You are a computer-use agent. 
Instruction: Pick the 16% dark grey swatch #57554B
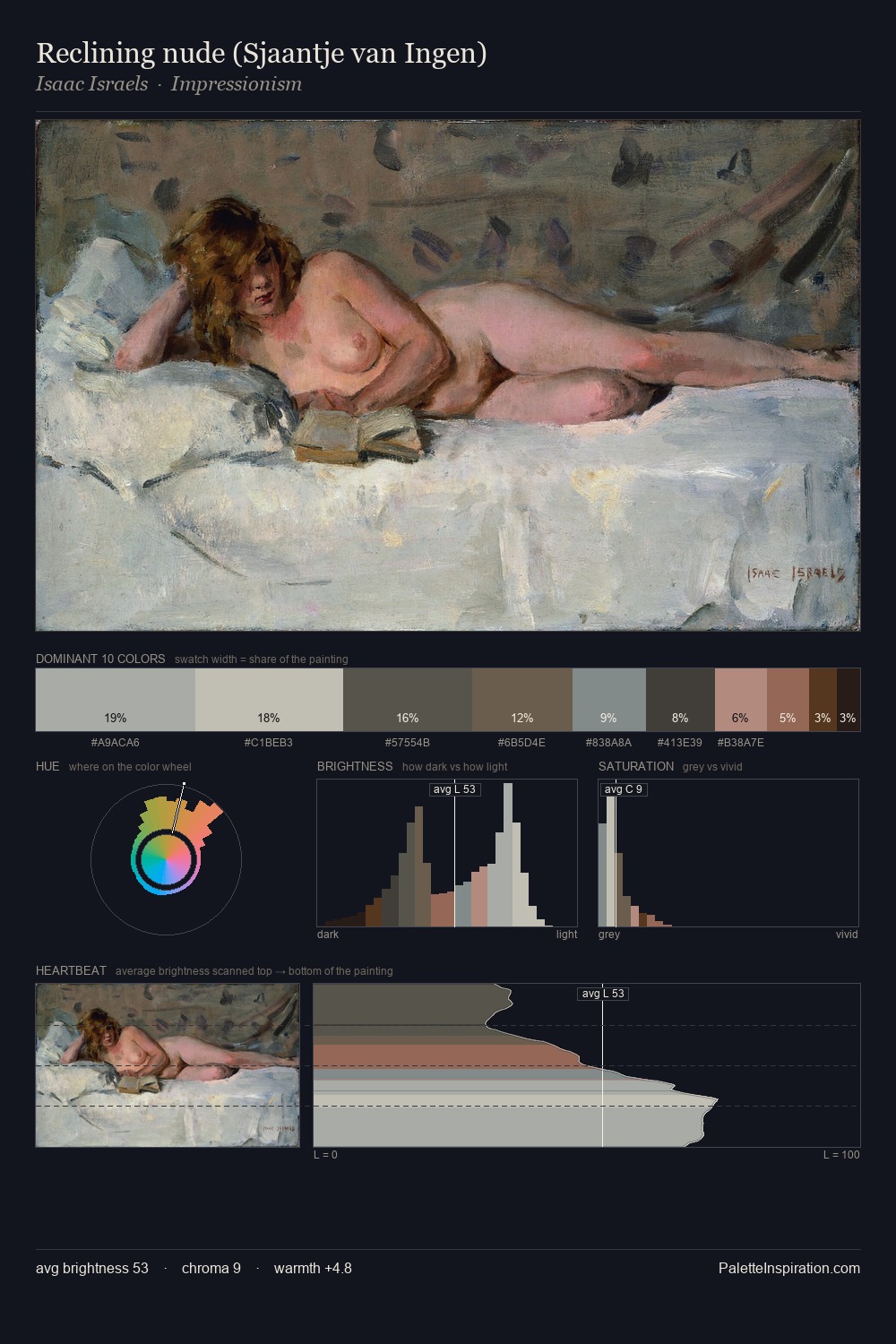[408, 700]
